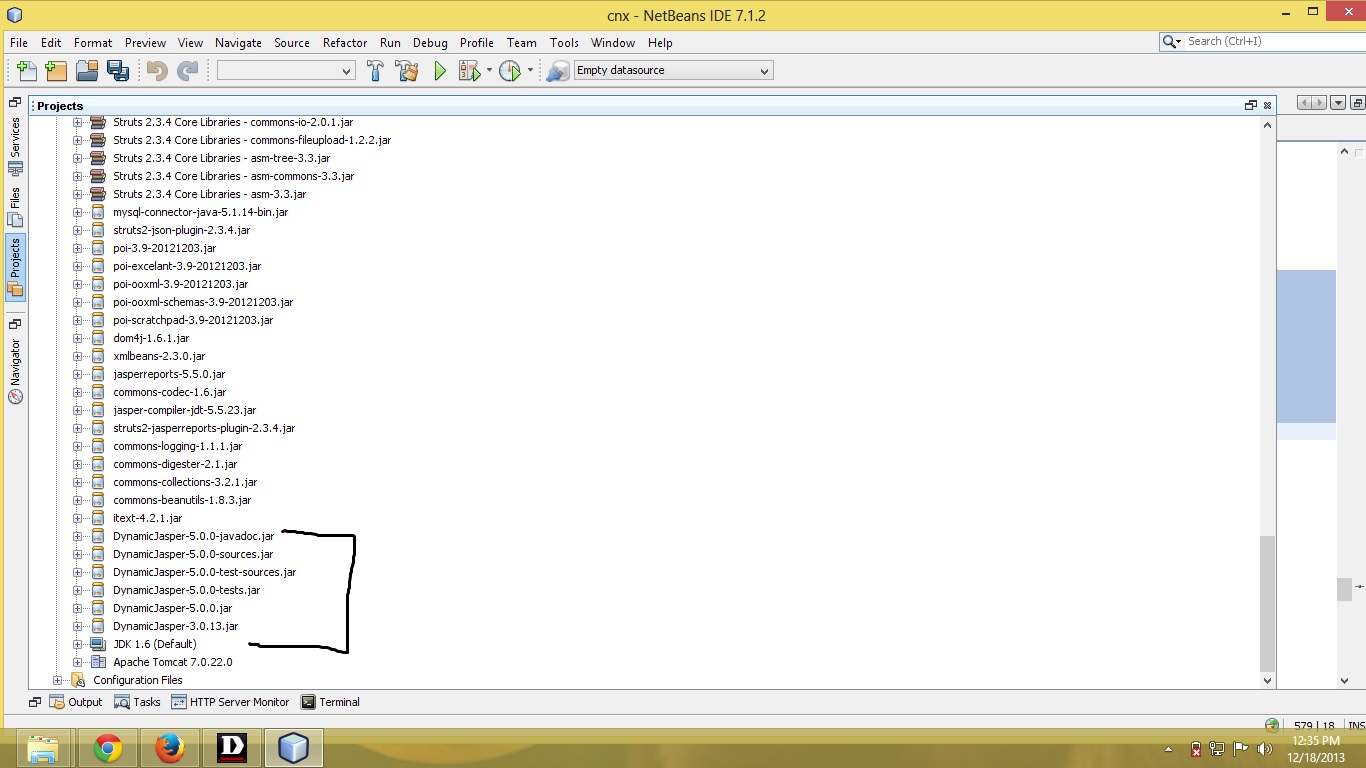
Task: Click the NetBeans cube taskbar icon
Action: pos(293,748)
